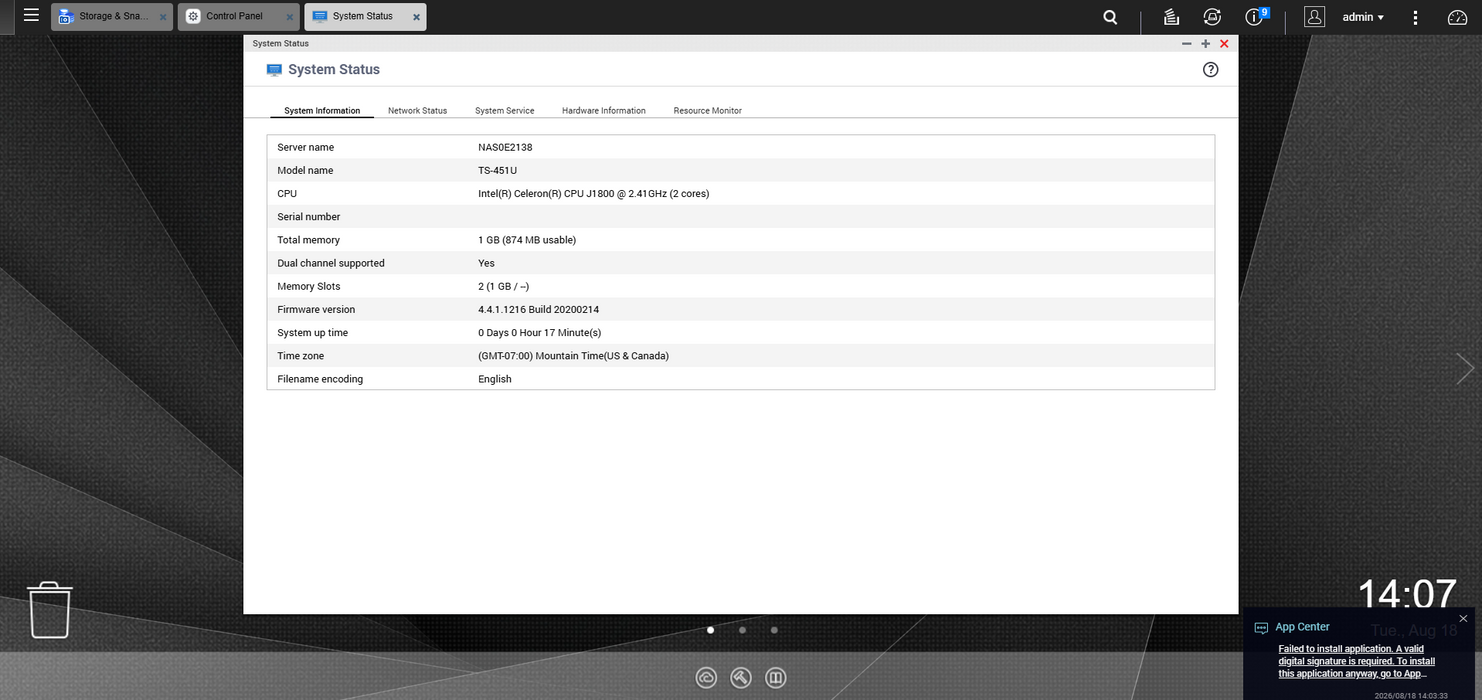Select the System Information tab
Screen dimensions: 1482x700
[x=322, y=110]
